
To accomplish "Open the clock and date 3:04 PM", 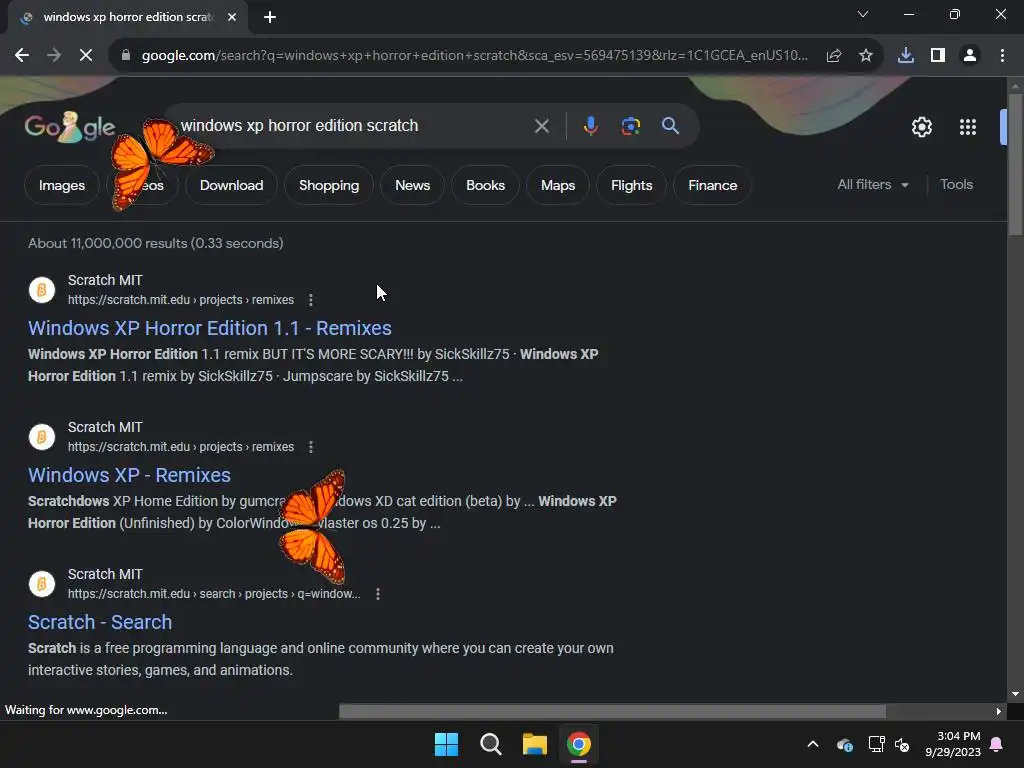I will [x=953, y=744].
